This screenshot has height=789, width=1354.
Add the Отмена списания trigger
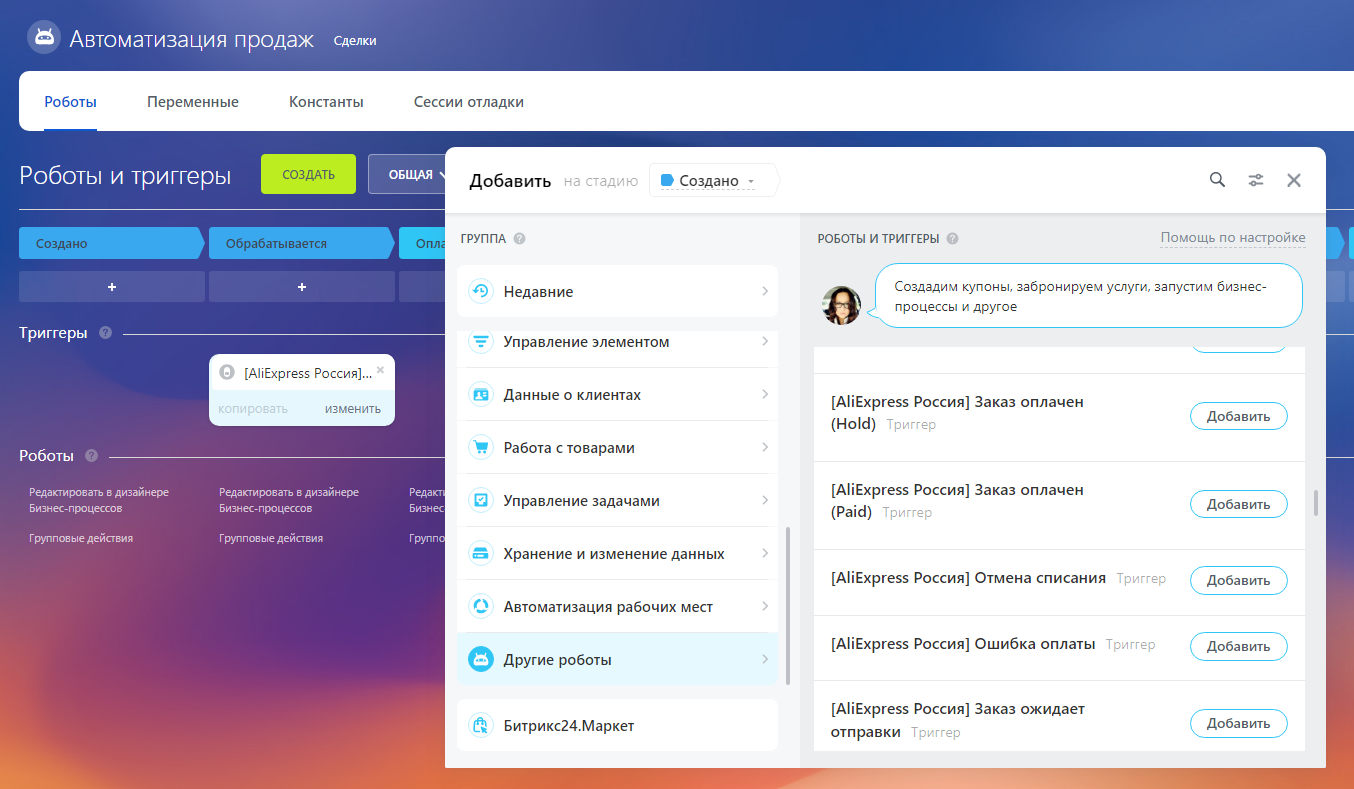coord(1238,581)
